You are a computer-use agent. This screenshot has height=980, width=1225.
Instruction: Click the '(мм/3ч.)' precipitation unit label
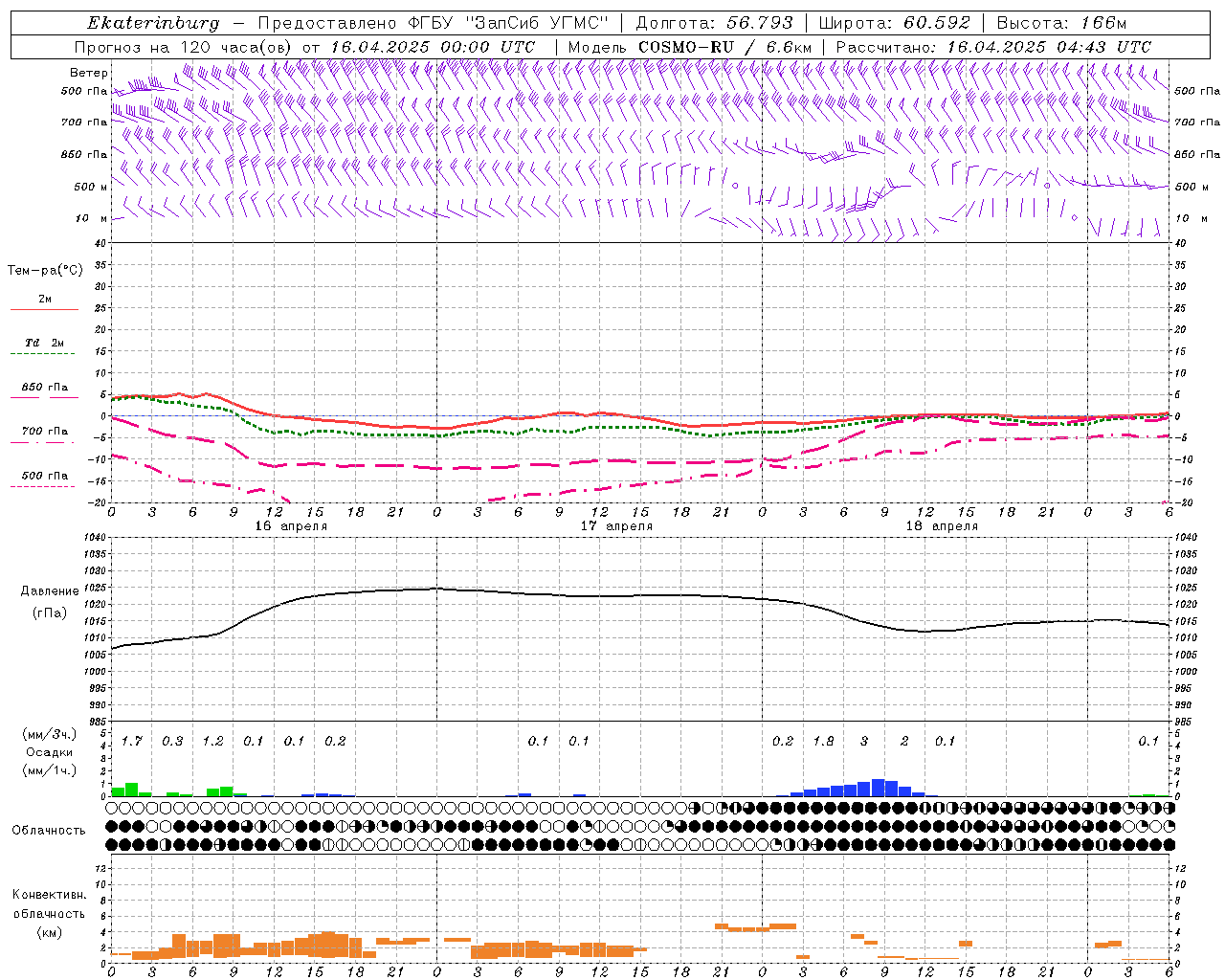pyautogui.click(x=50, y=735)
